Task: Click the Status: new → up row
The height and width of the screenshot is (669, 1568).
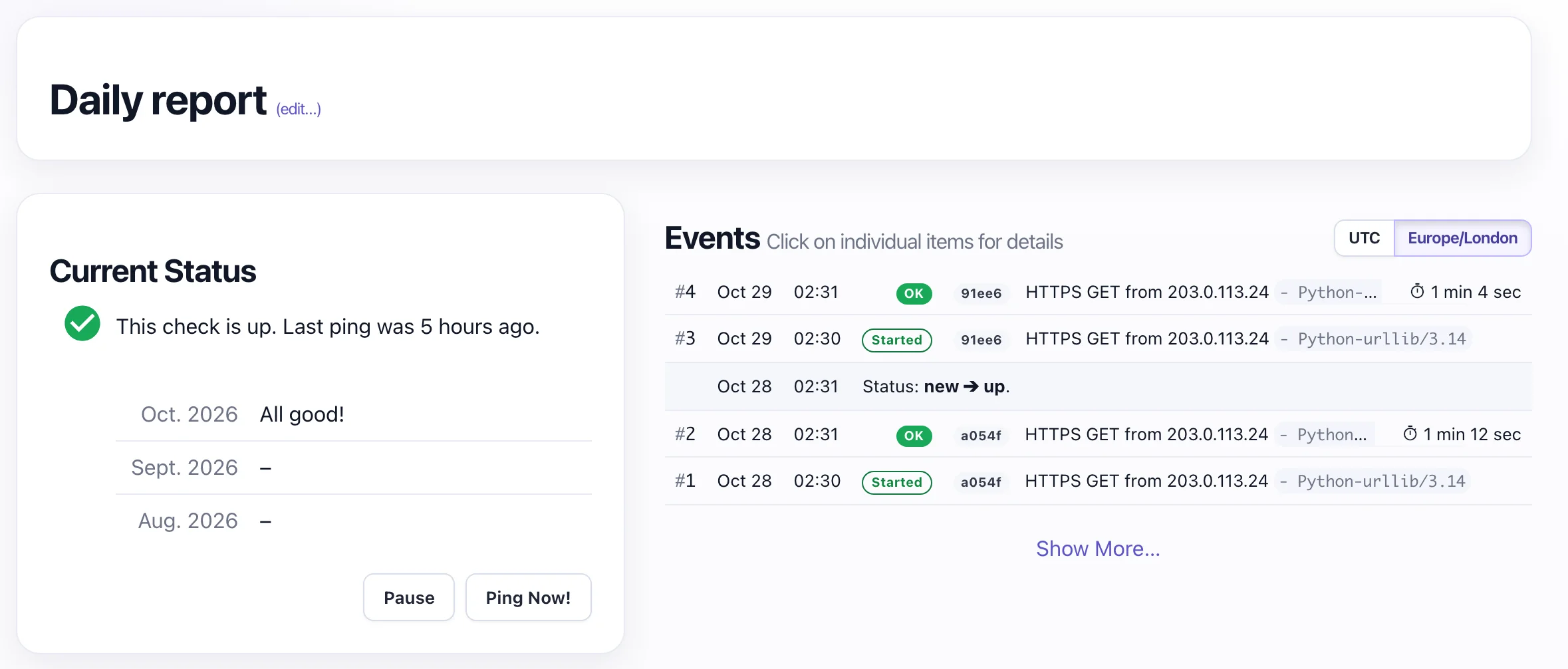Action: [x=1098, y=386]
